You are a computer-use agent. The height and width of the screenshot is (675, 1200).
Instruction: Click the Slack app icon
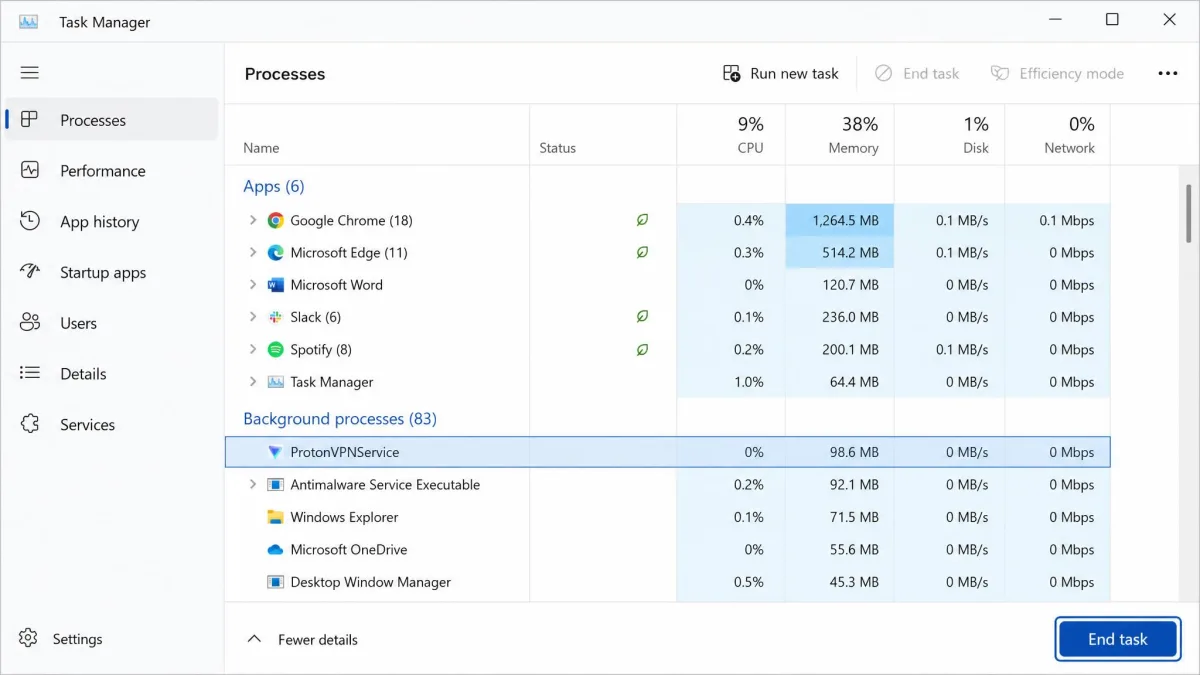point(276,317)
